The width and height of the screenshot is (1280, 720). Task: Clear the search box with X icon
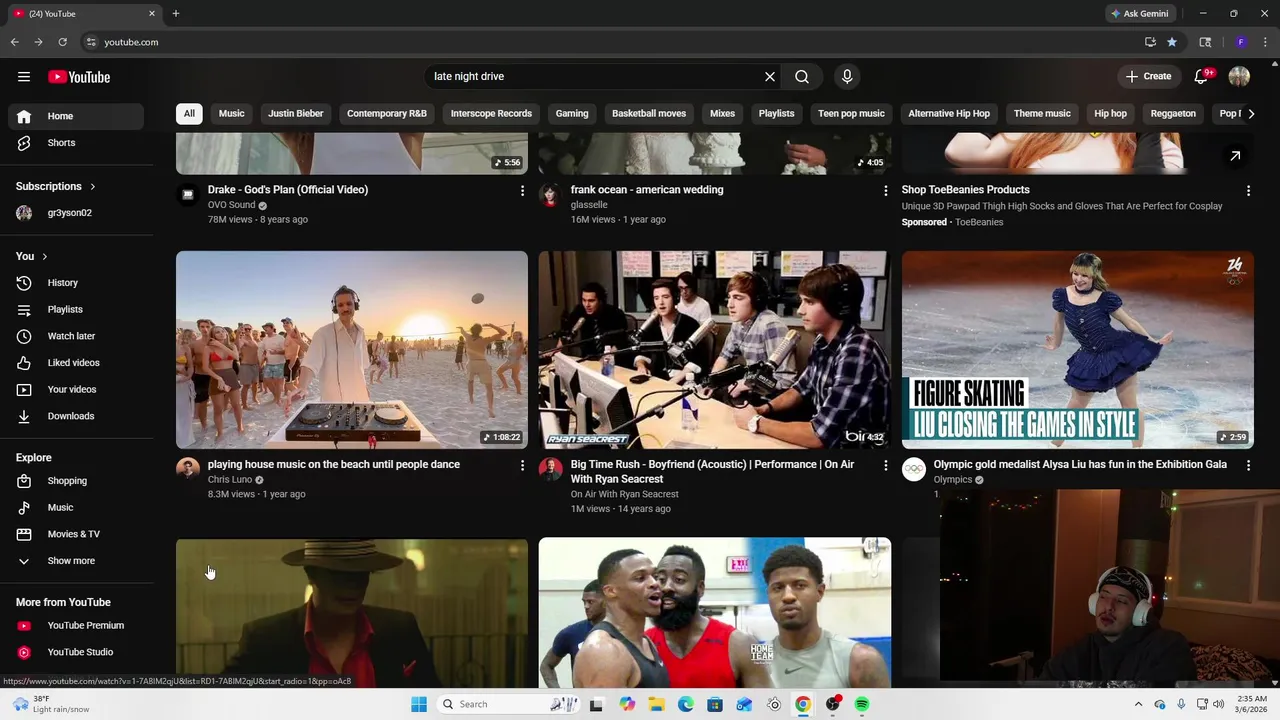point(770,76)
